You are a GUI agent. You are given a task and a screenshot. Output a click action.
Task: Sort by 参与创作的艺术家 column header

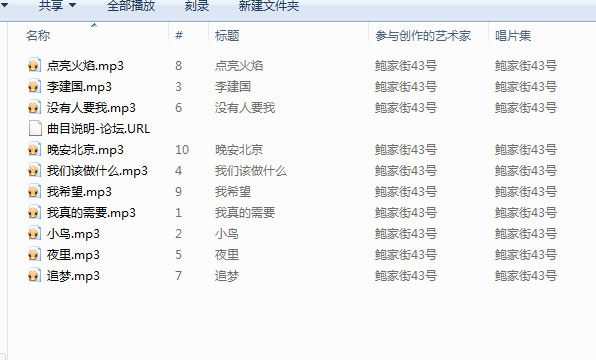[x=423, y=36]
